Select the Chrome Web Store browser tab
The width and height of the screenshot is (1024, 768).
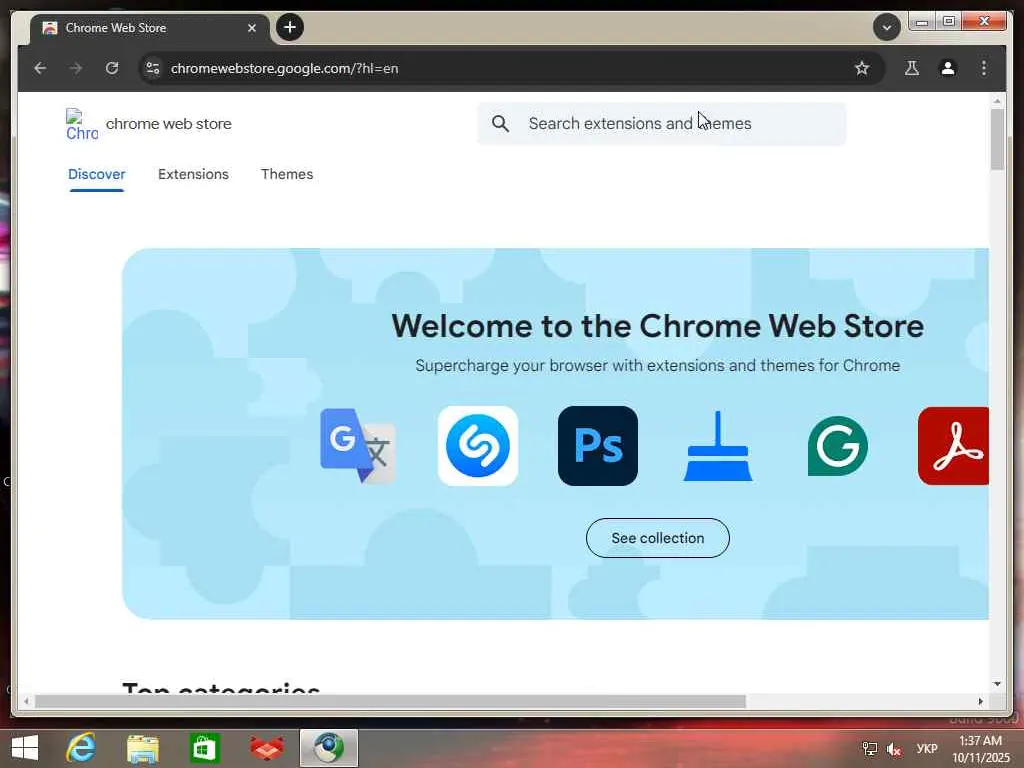(x=150, y=28)
